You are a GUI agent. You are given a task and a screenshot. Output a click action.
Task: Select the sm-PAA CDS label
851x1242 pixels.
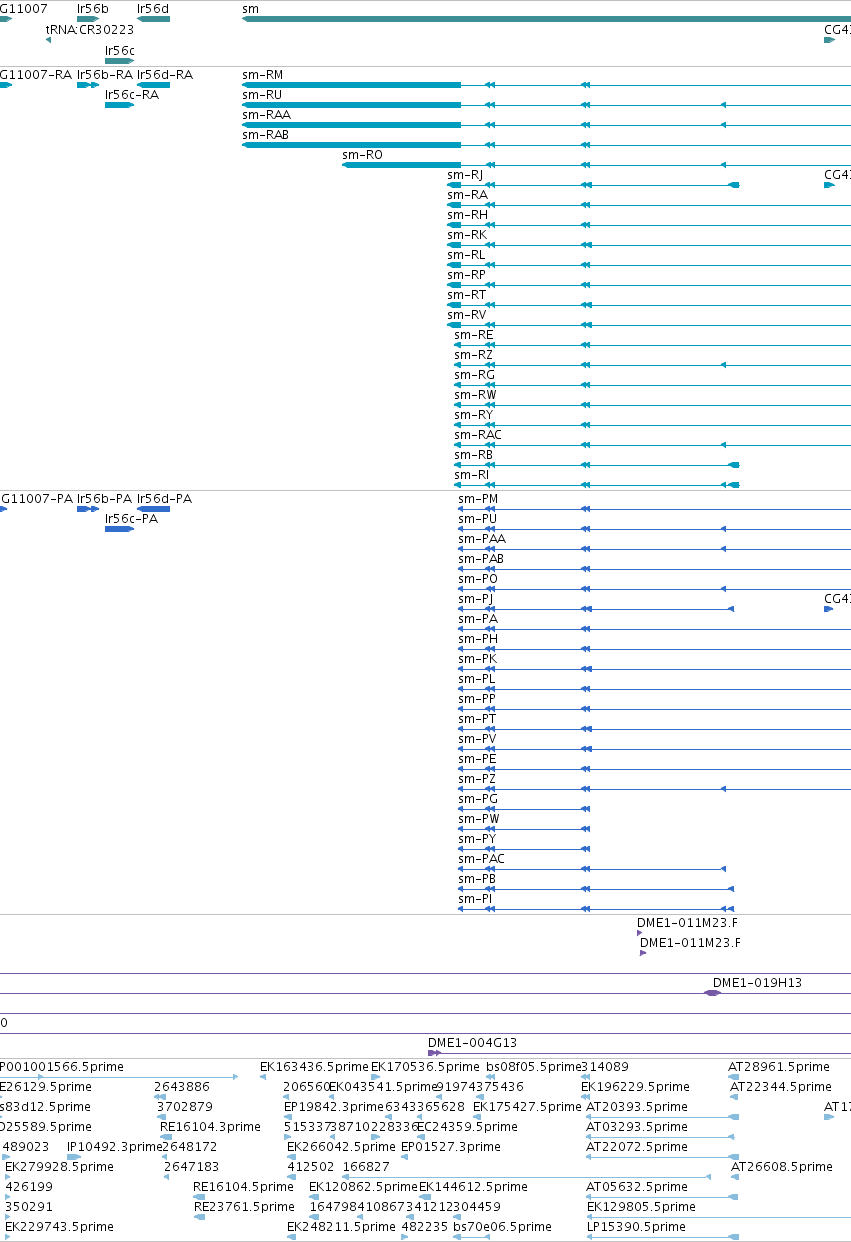[482, 539]
